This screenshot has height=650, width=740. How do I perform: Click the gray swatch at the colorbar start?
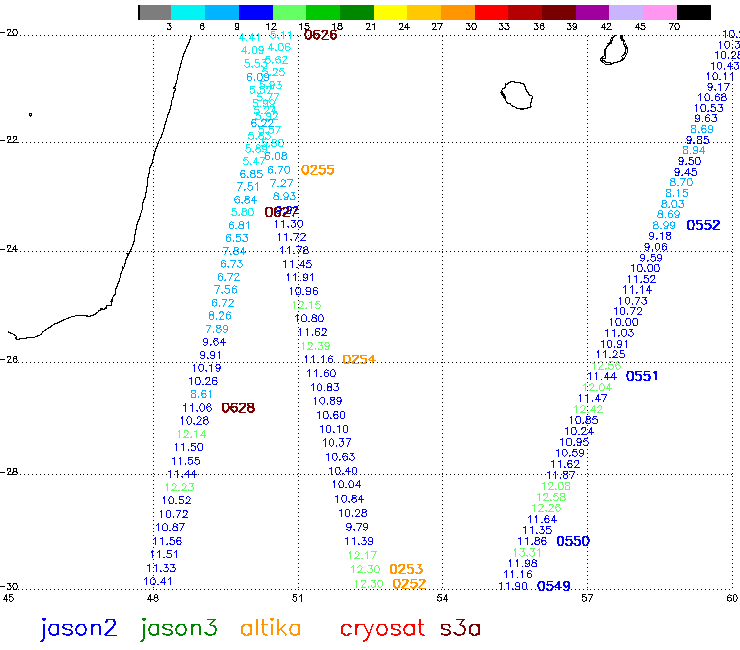(155, 12)
